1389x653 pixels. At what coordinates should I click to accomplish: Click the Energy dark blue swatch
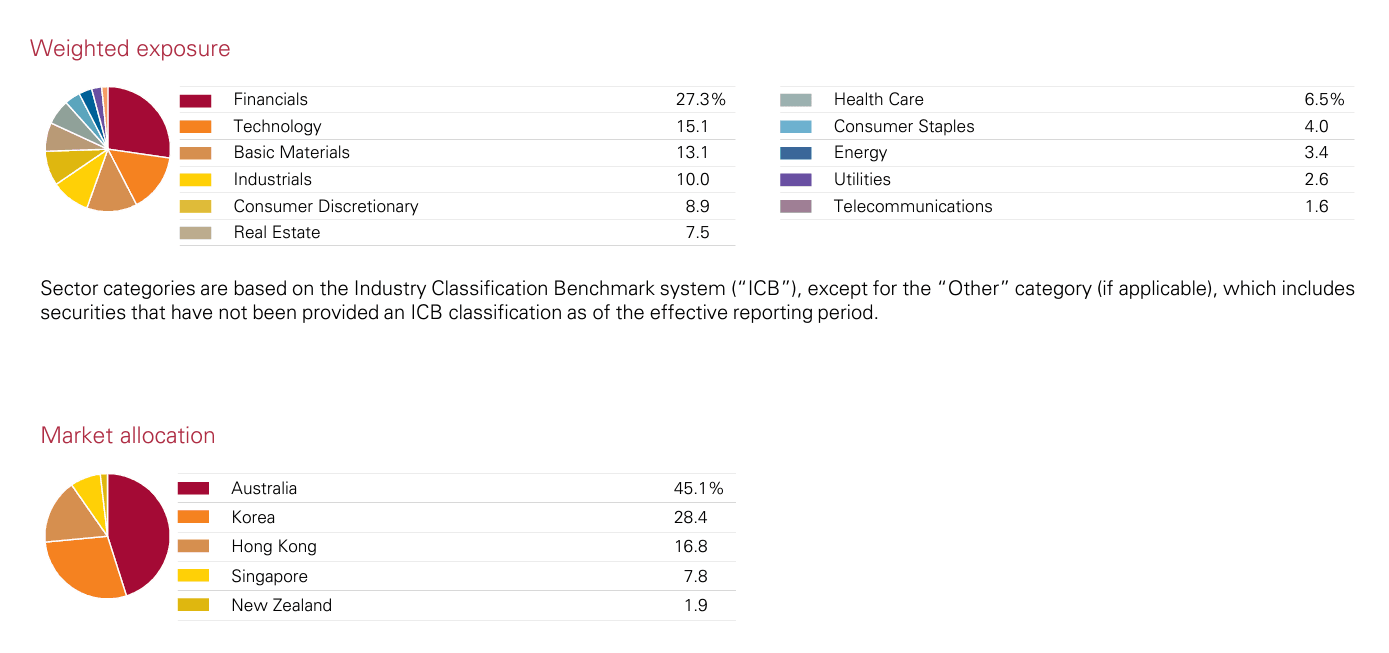coord(795,153)
